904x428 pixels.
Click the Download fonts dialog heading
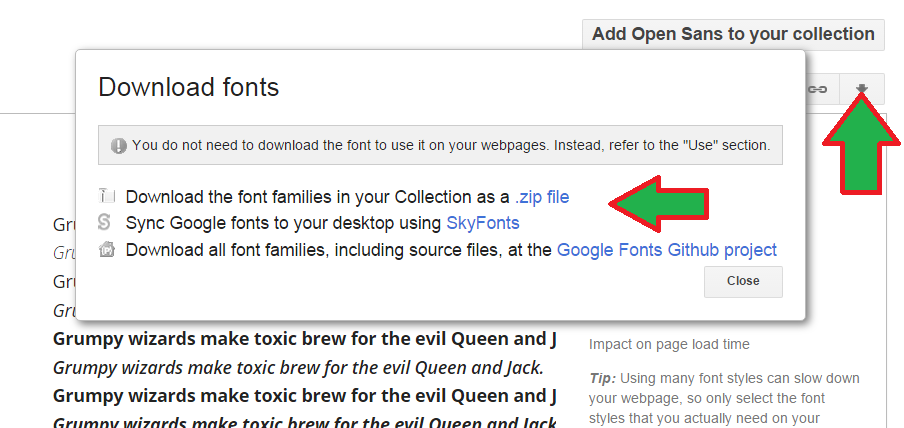pos(188,88)
